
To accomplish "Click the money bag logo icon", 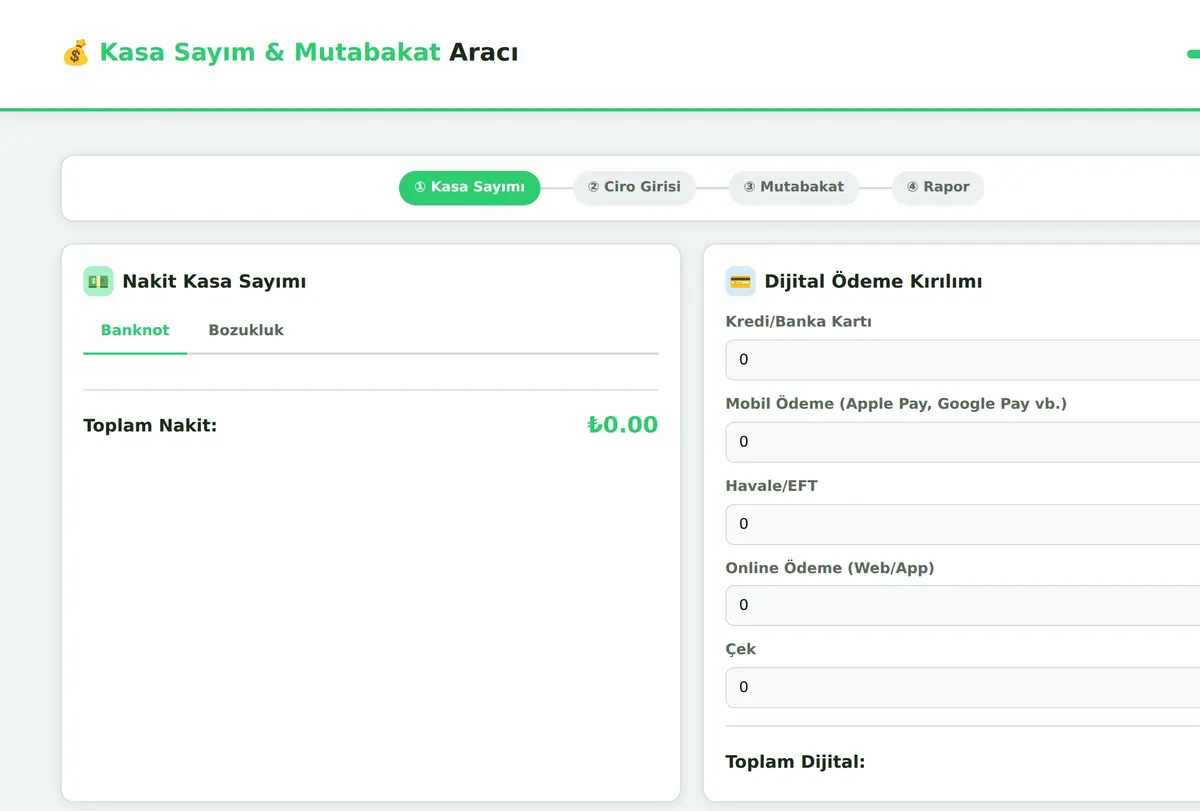I will (x=75, y=52).
